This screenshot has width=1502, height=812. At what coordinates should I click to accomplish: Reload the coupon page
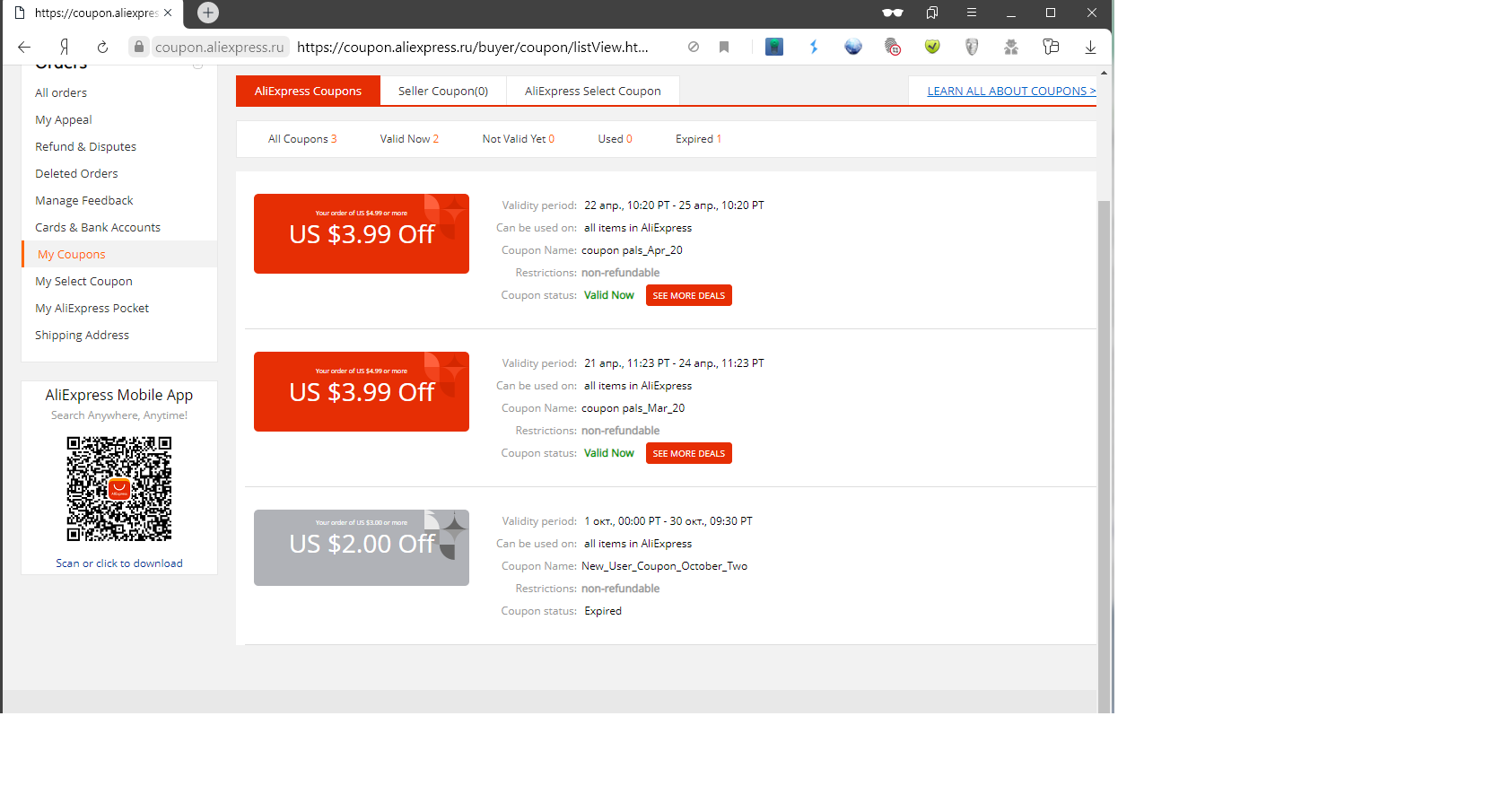[102, 47]
